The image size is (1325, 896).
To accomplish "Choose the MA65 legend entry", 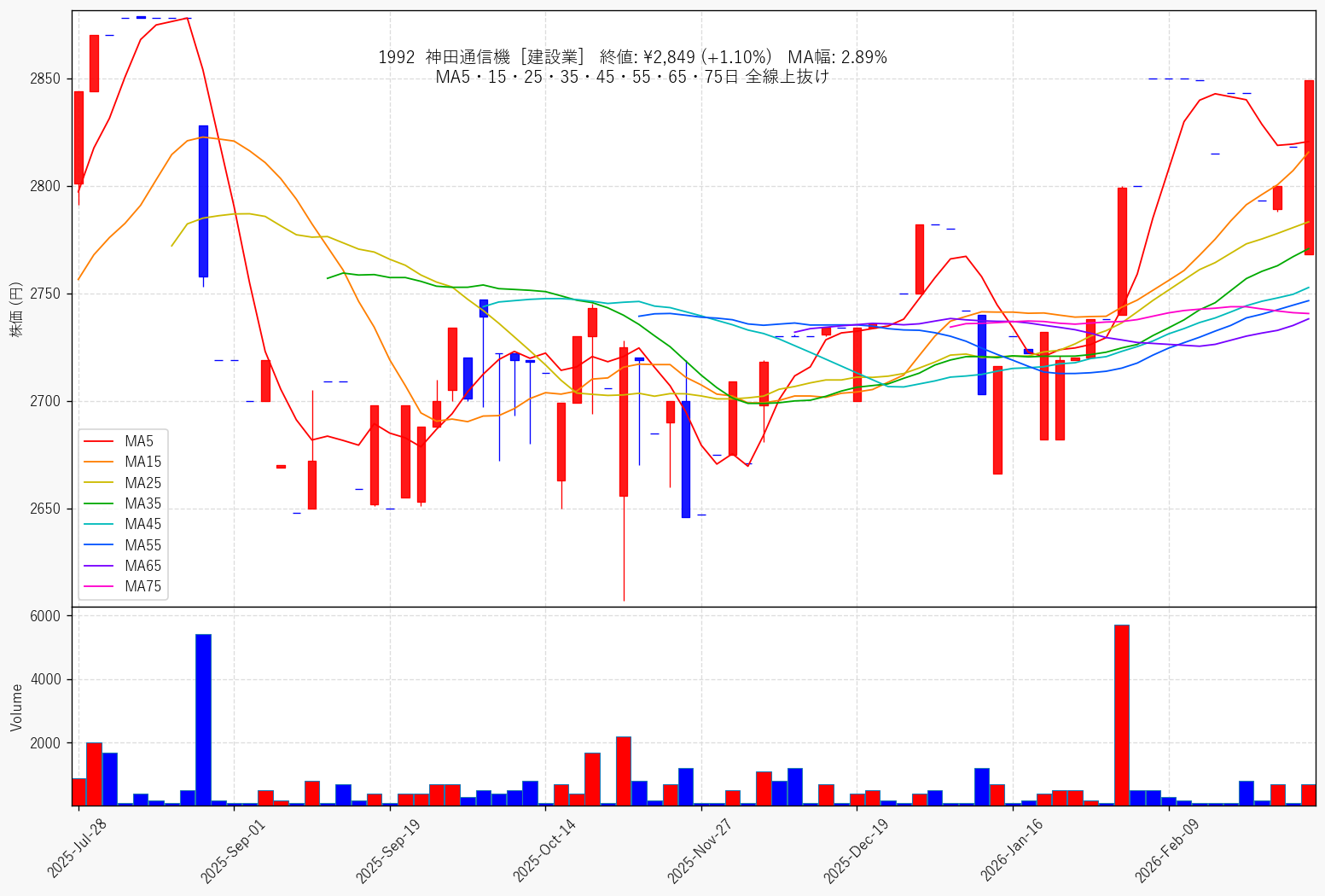I will [123, 566].
